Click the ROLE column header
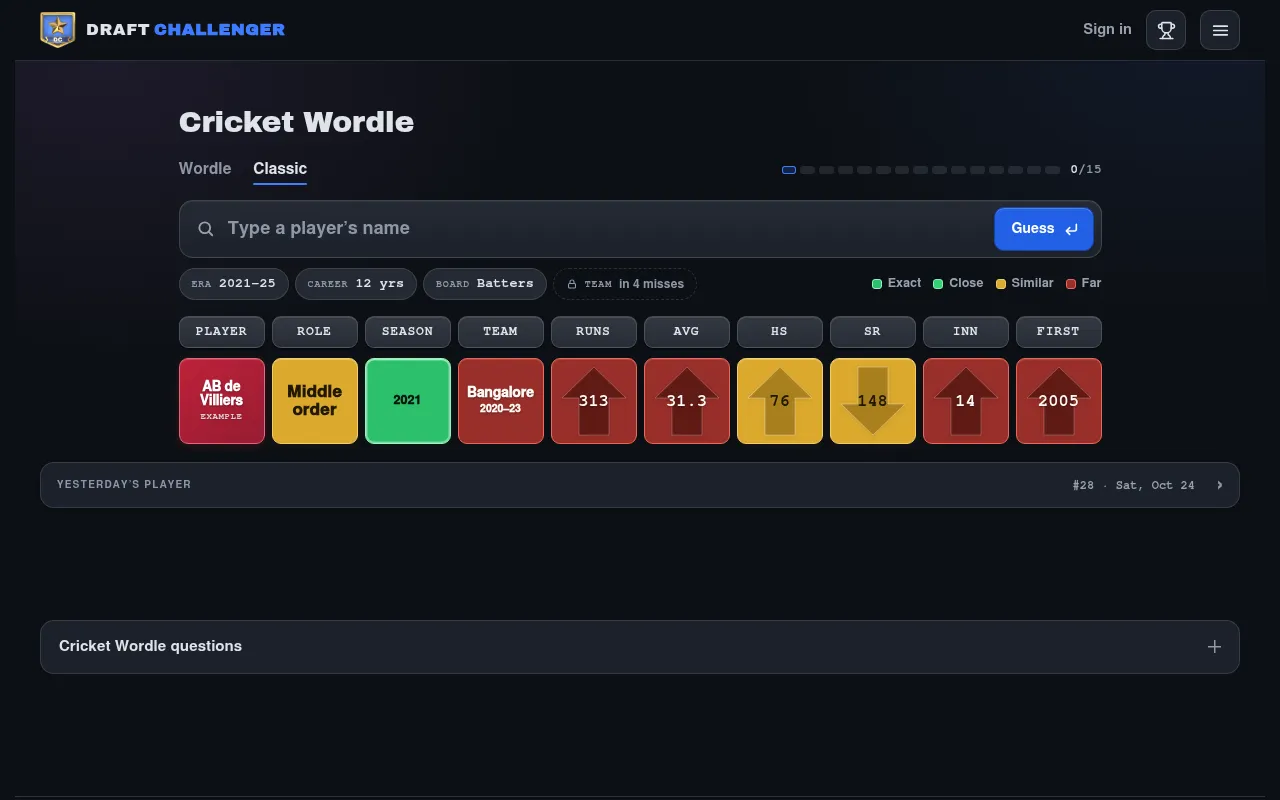This screenshot has width=1280, height=800. [315, 332]
